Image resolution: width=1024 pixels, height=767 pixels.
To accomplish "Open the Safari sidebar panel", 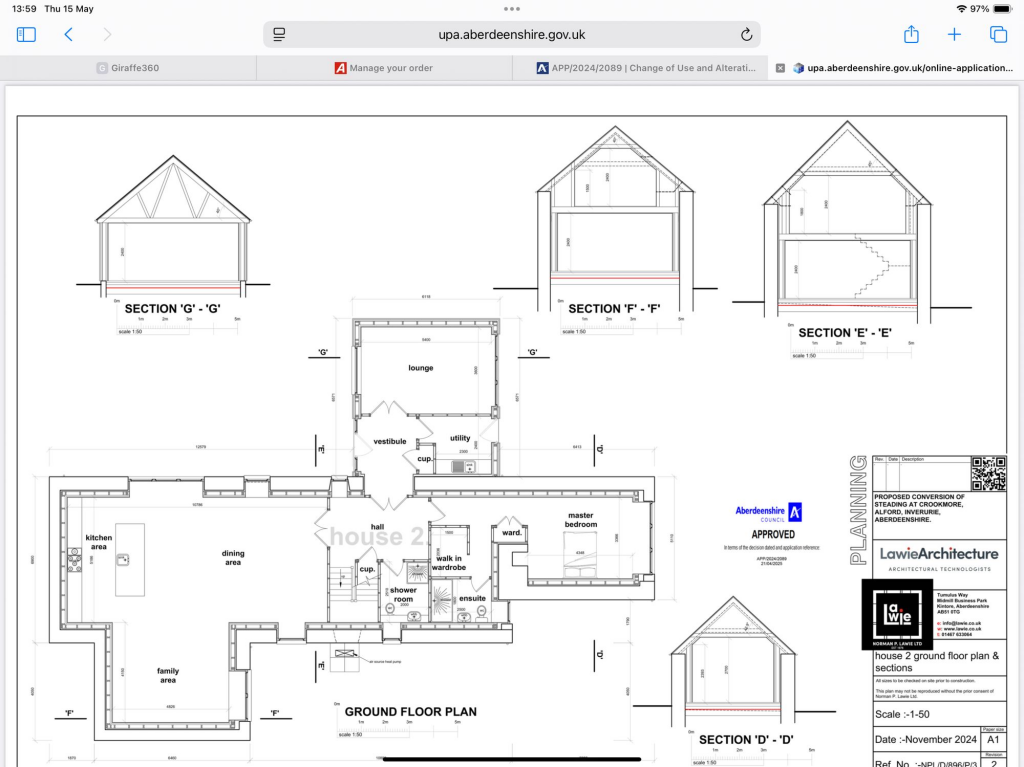I will coord(26,35).
